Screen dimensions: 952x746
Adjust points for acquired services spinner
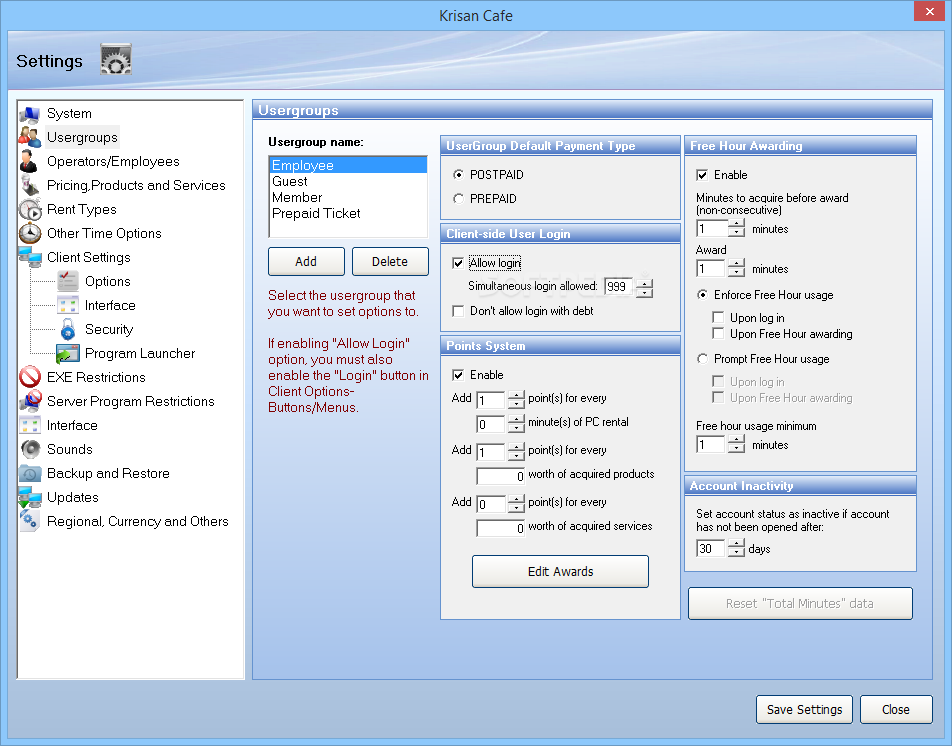pos(516,503)
